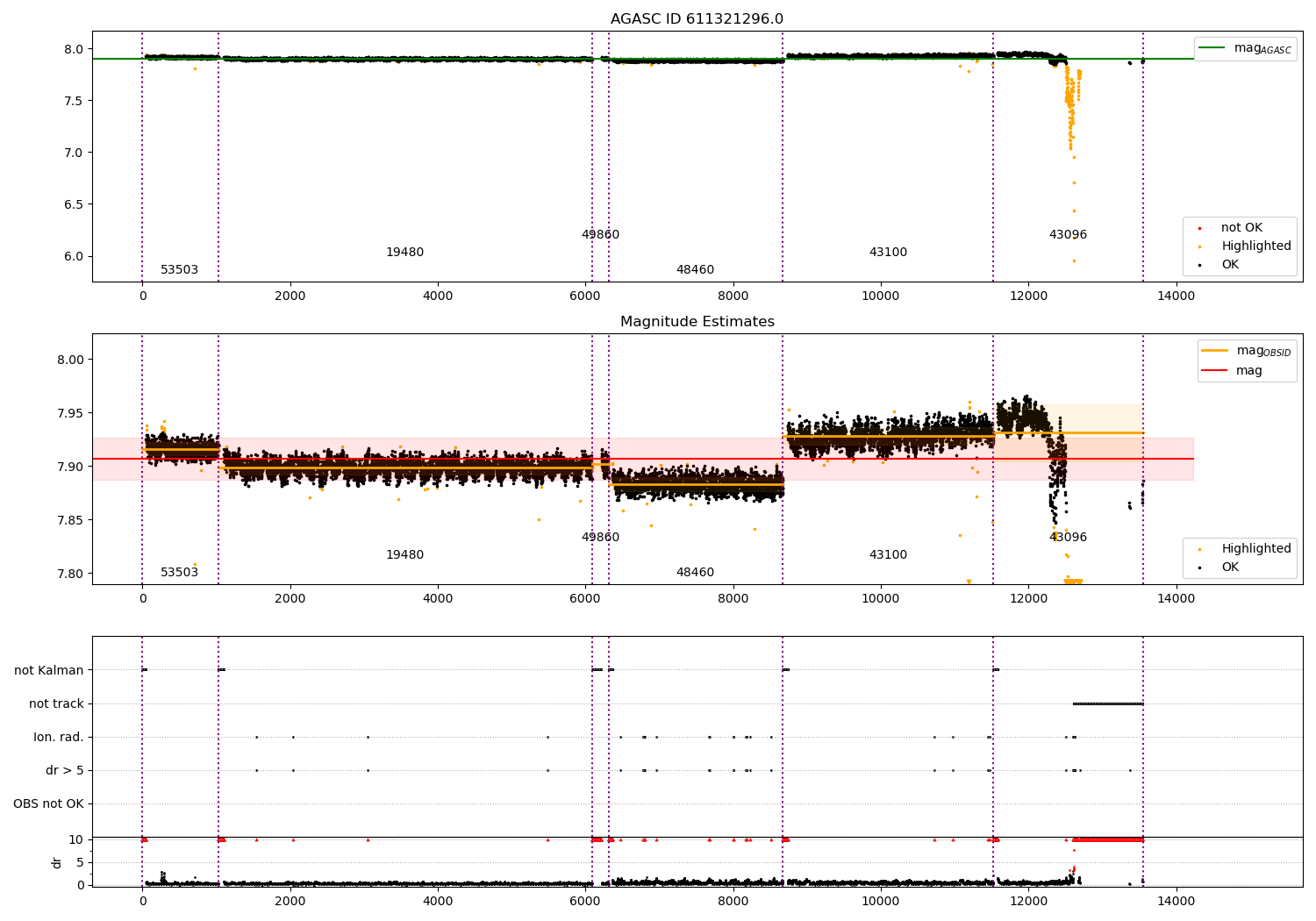This screenshot has width=1316, height=921.
Task: Click the 'OBS not OK' axis label
Action: (48, 803)
